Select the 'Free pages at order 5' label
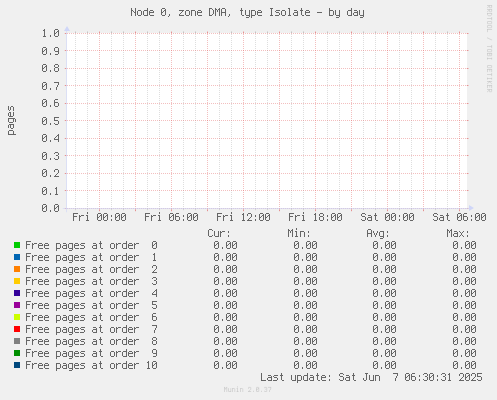 91,306
